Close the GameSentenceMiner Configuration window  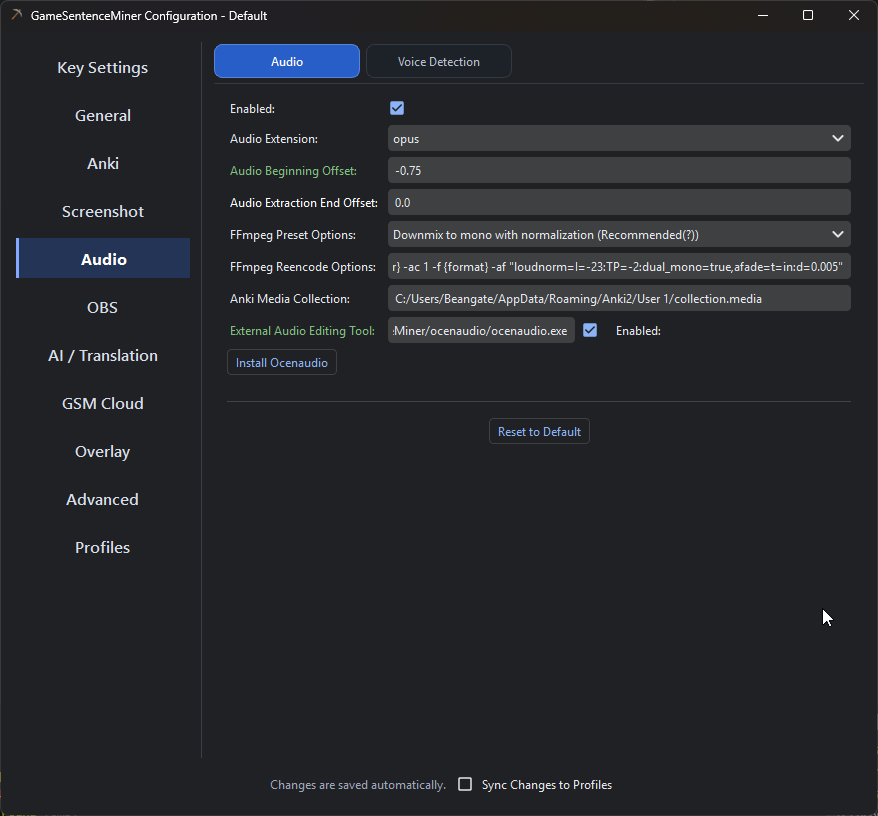[x=853, y=15]
